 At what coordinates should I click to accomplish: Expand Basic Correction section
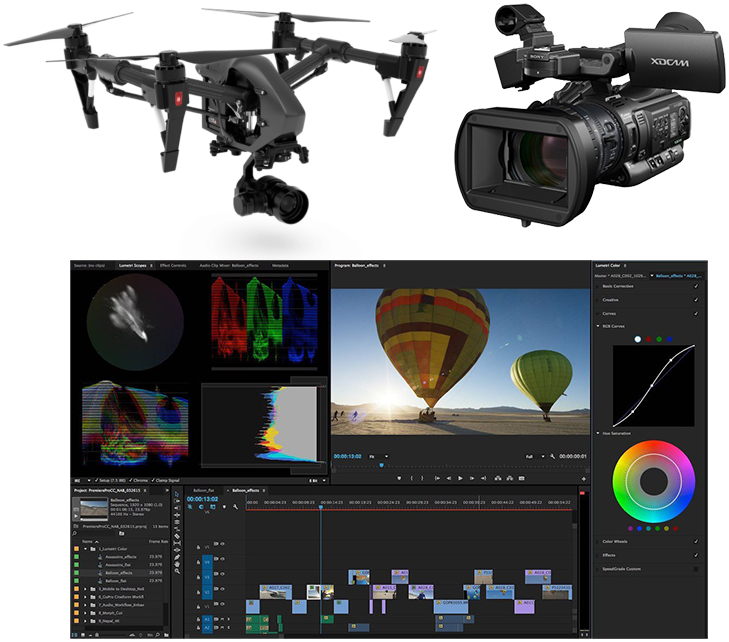pos(598,286)
